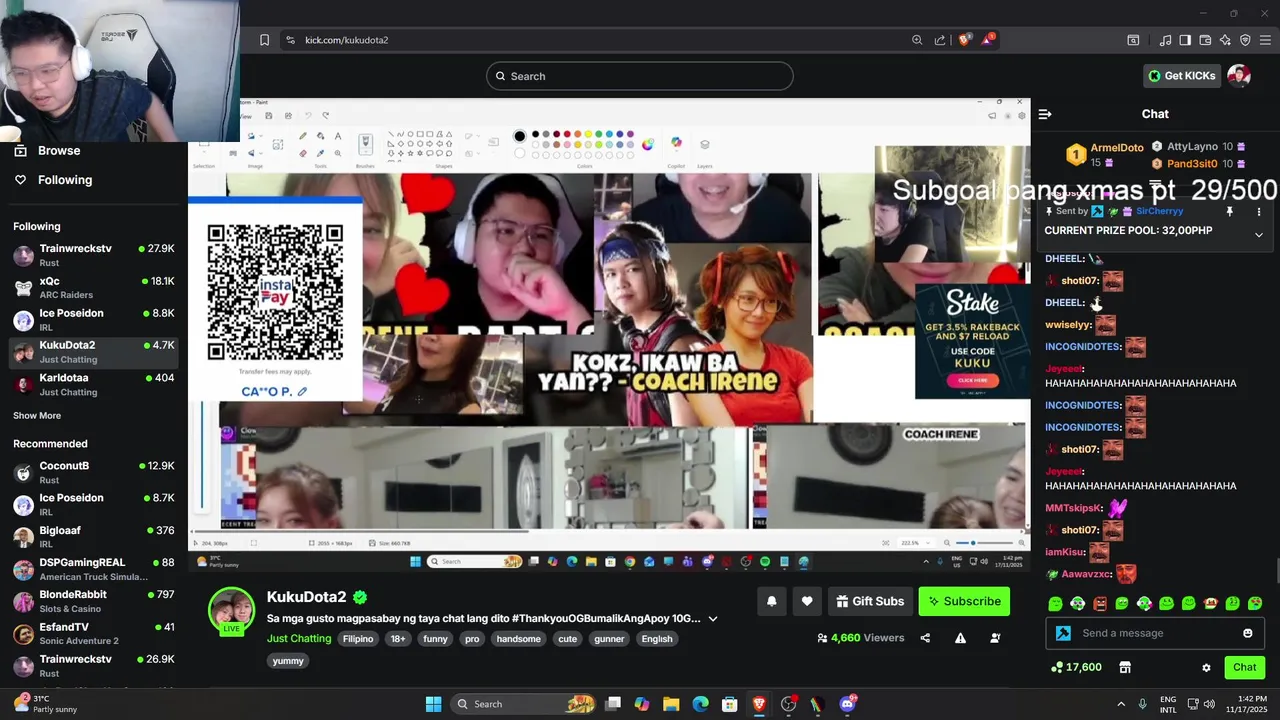Image resolution: width=1280 pixels, height=720 pixels.
Task: Open the Brave Shields lion icon
Action: coord(965,40)
